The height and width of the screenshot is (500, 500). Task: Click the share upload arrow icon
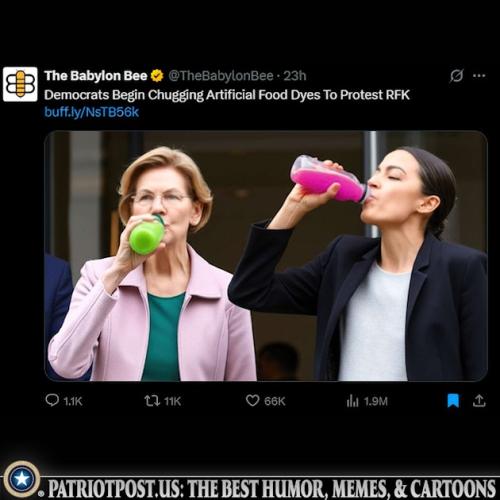tap(479, 401)
